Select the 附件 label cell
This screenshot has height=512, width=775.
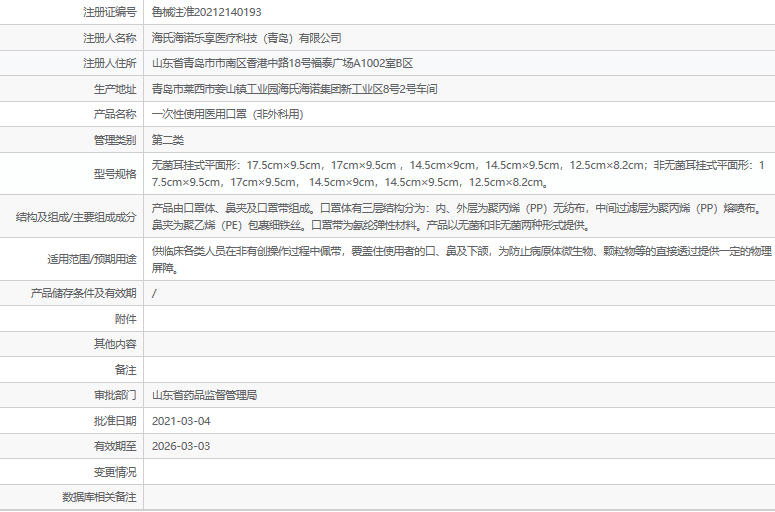point(125,318)
